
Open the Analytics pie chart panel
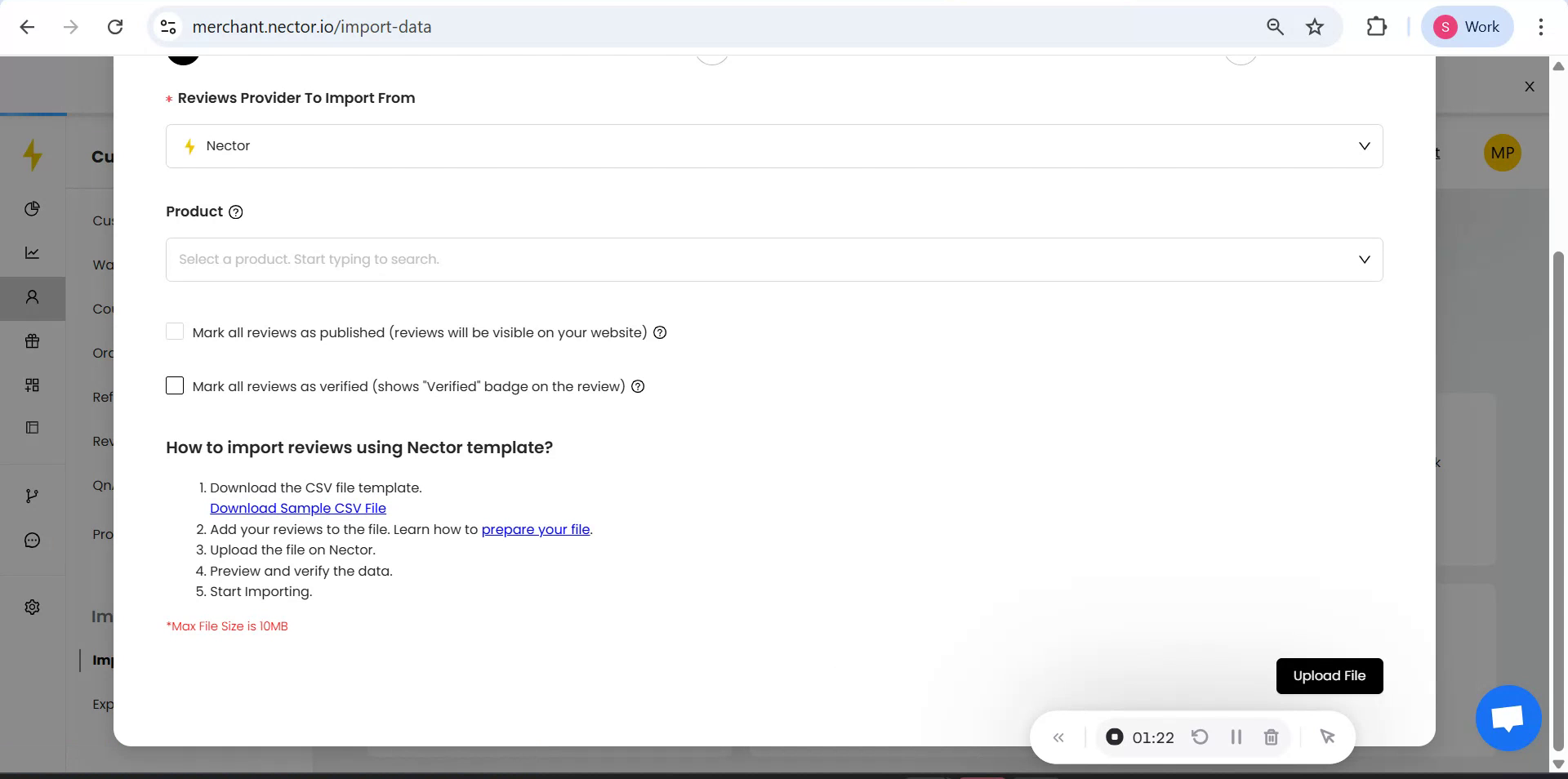32,209
